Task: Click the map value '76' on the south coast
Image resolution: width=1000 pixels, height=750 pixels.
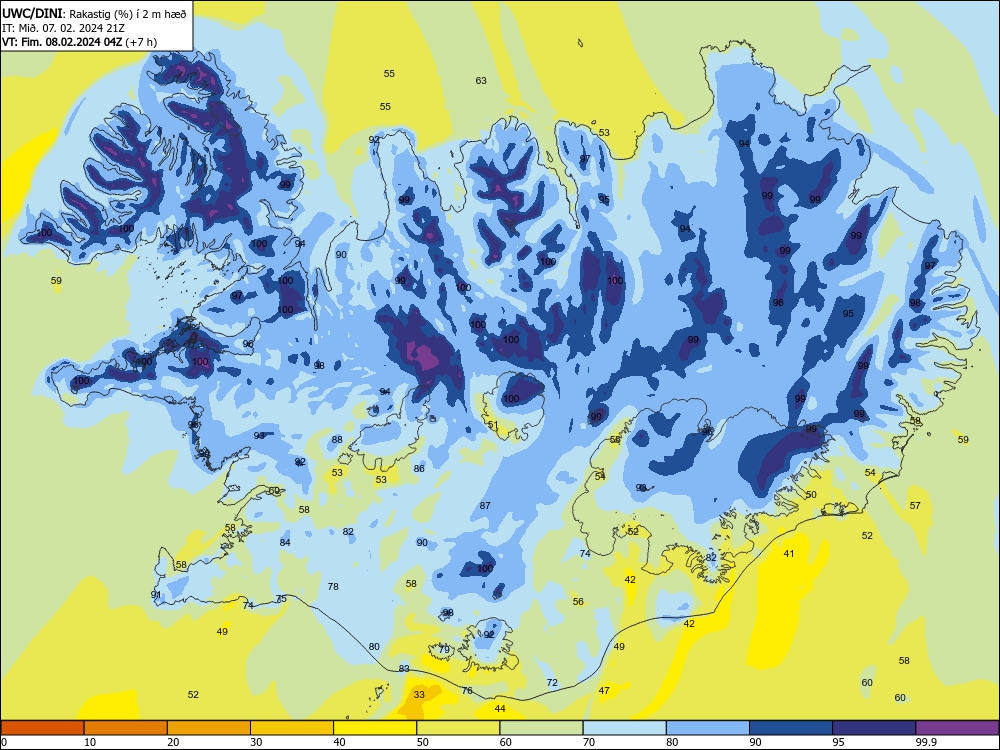Action: point(467,691)
